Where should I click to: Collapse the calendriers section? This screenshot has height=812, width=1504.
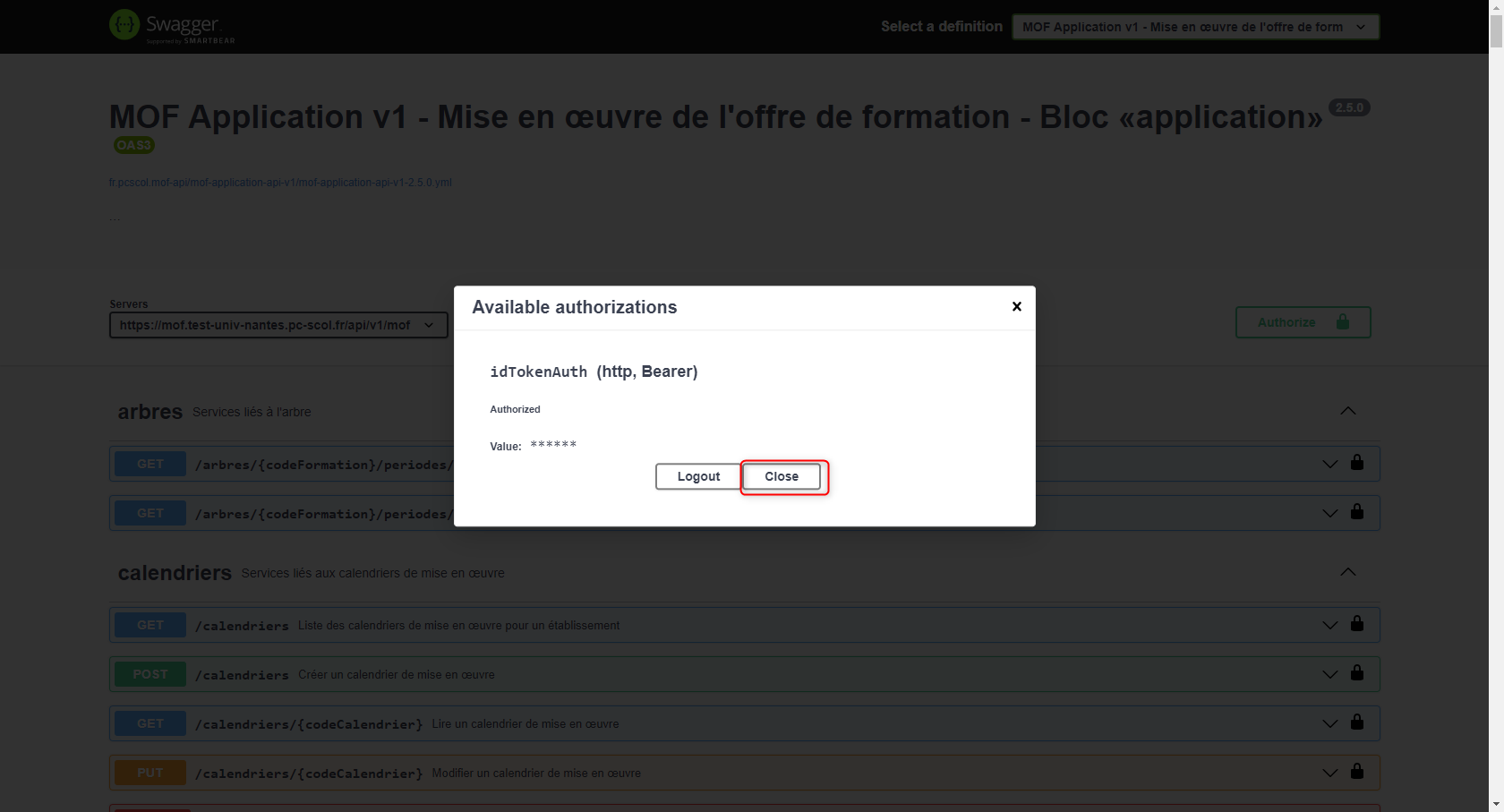click(1347, 572)
